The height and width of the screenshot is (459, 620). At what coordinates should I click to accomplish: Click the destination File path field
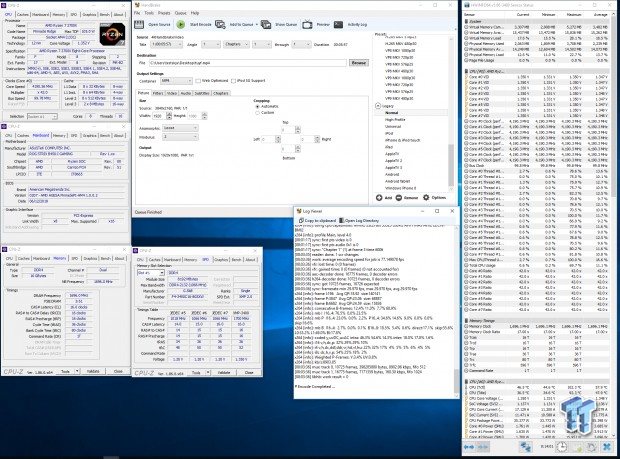[x=248, y=63]
